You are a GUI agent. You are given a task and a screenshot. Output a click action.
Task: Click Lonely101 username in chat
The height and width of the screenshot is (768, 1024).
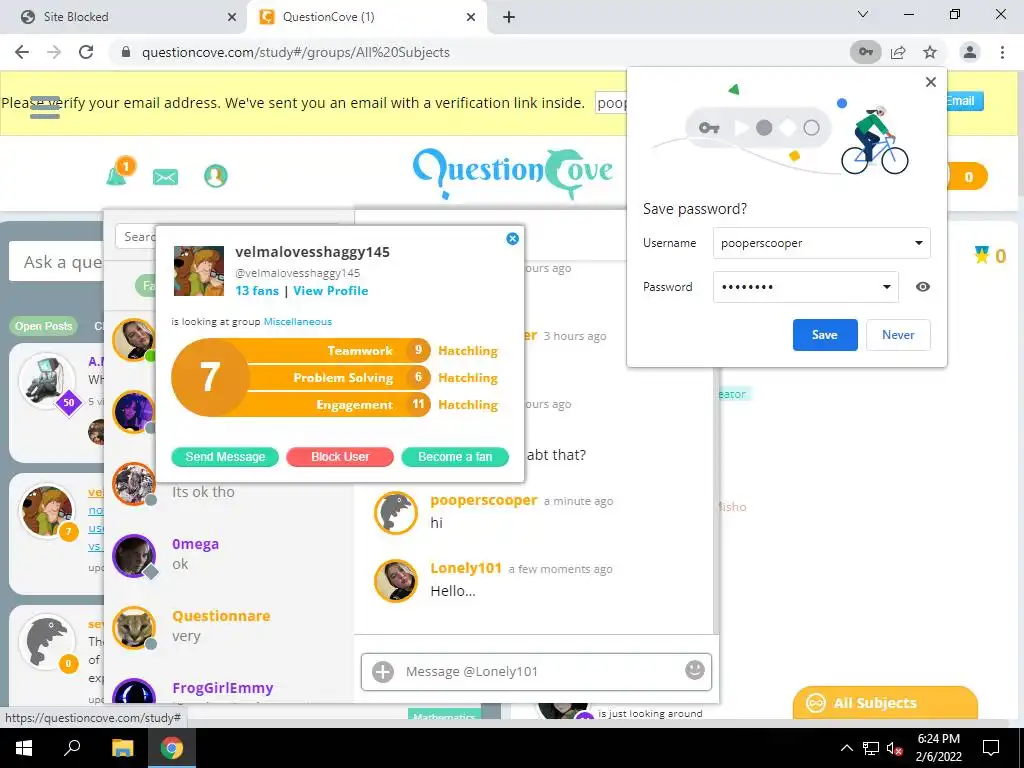click(x=466, y=568)
